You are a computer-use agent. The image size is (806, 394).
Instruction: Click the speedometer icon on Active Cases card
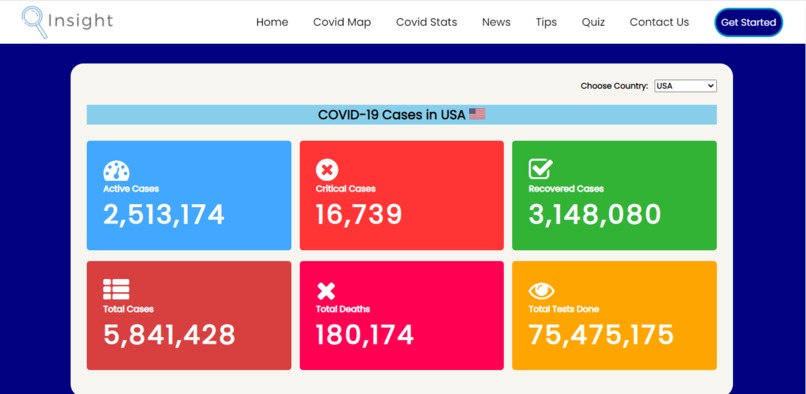(x=116, y=170)
